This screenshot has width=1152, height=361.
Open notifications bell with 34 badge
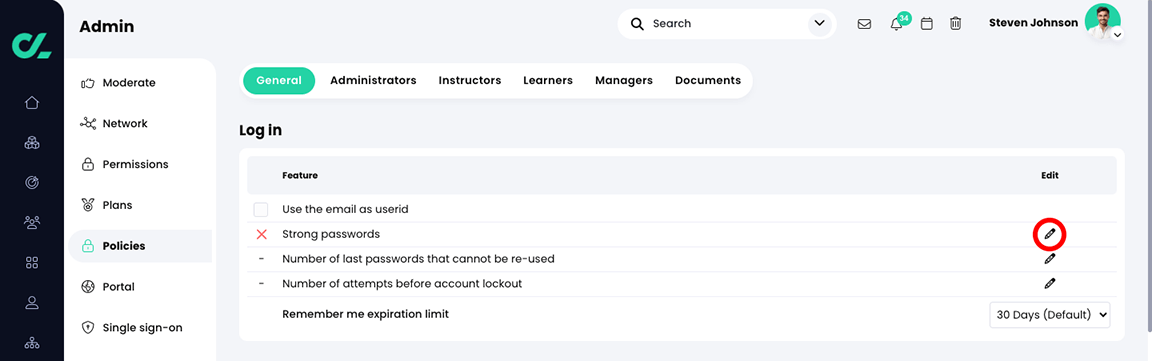click(x=897, y=23)
